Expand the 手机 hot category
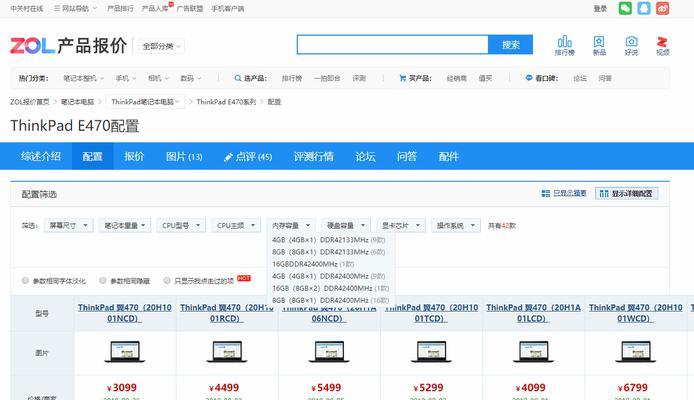 click(x=126, y=78)
